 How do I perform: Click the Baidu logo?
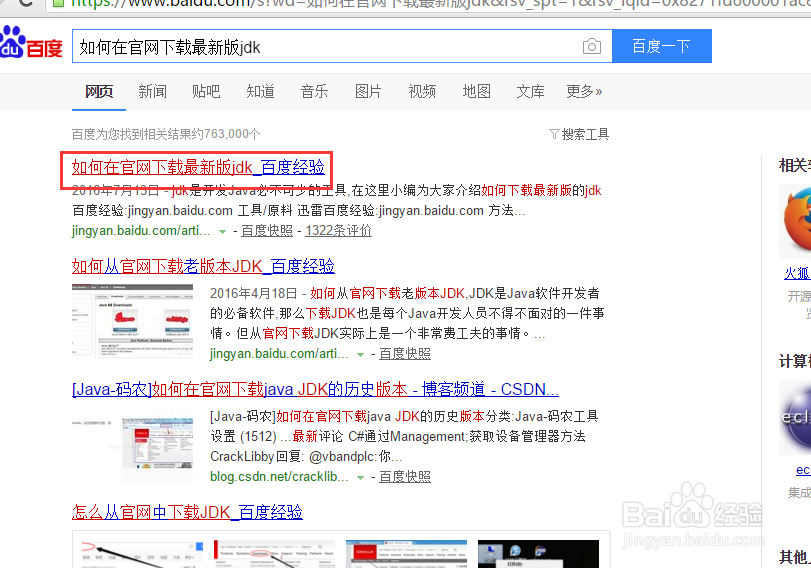(31, 42)
